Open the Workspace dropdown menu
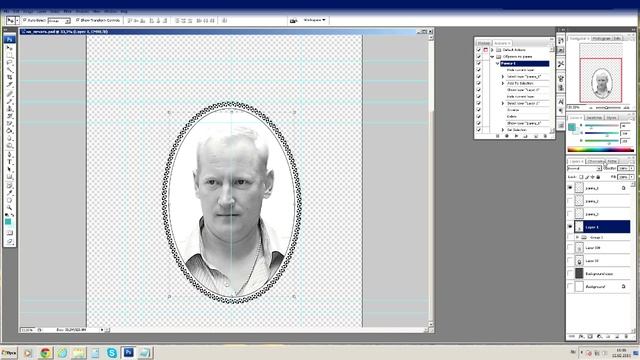 [314, 20]
